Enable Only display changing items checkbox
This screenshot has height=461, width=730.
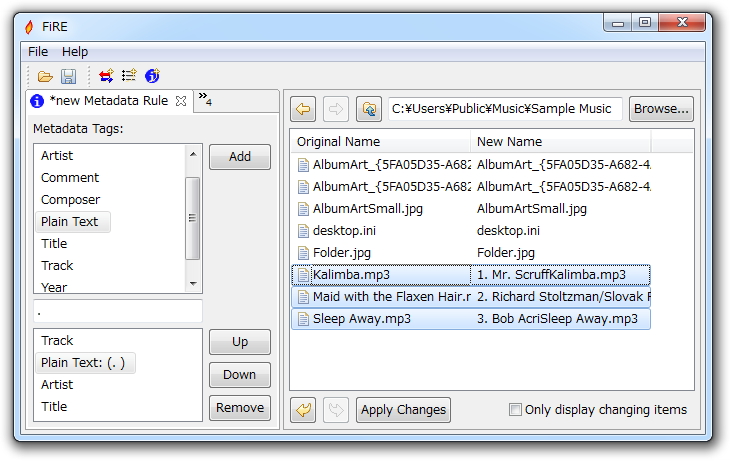click(x=515, y=410)
